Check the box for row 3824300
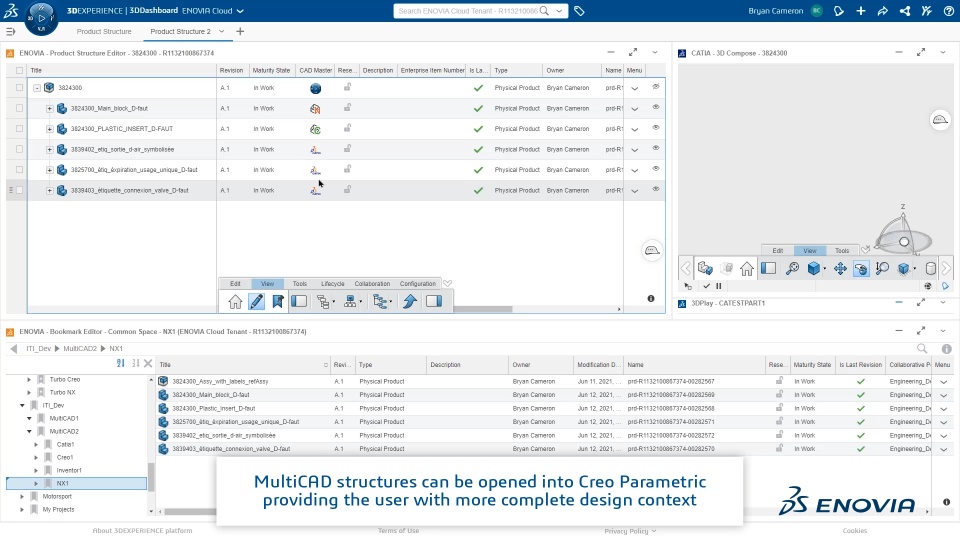960x540 pixels. point(20,88)
